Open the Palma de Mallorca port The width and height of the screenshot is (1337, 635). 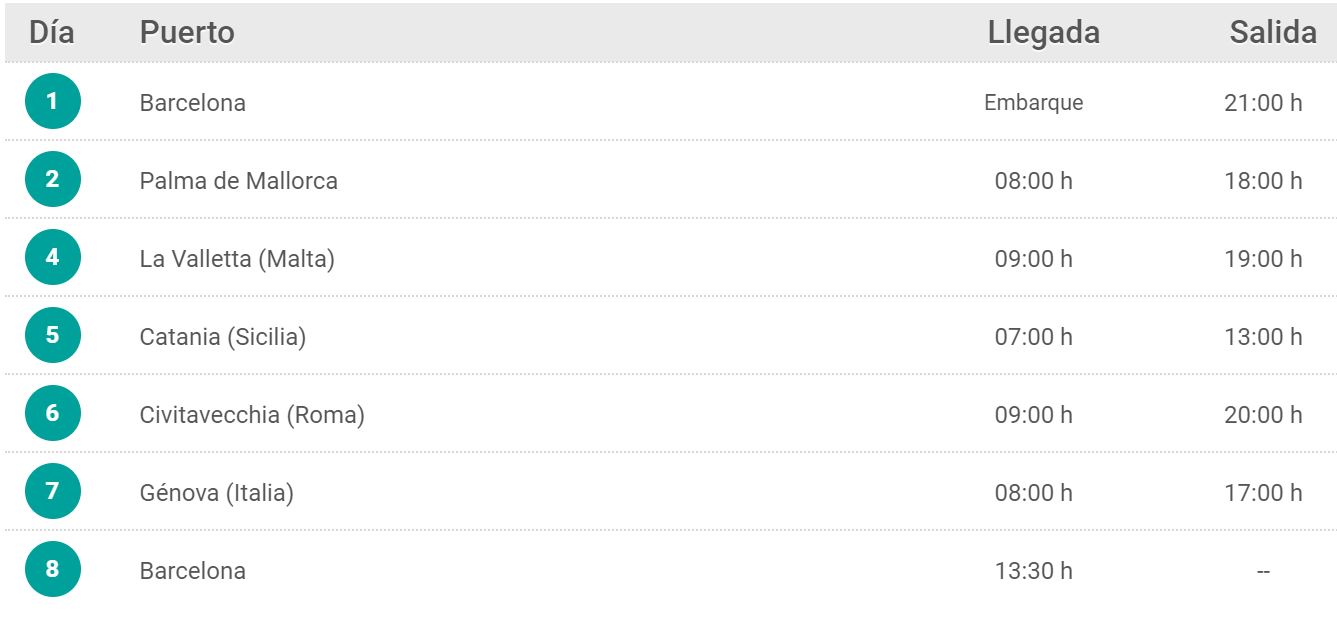click(x=239, y=181)
